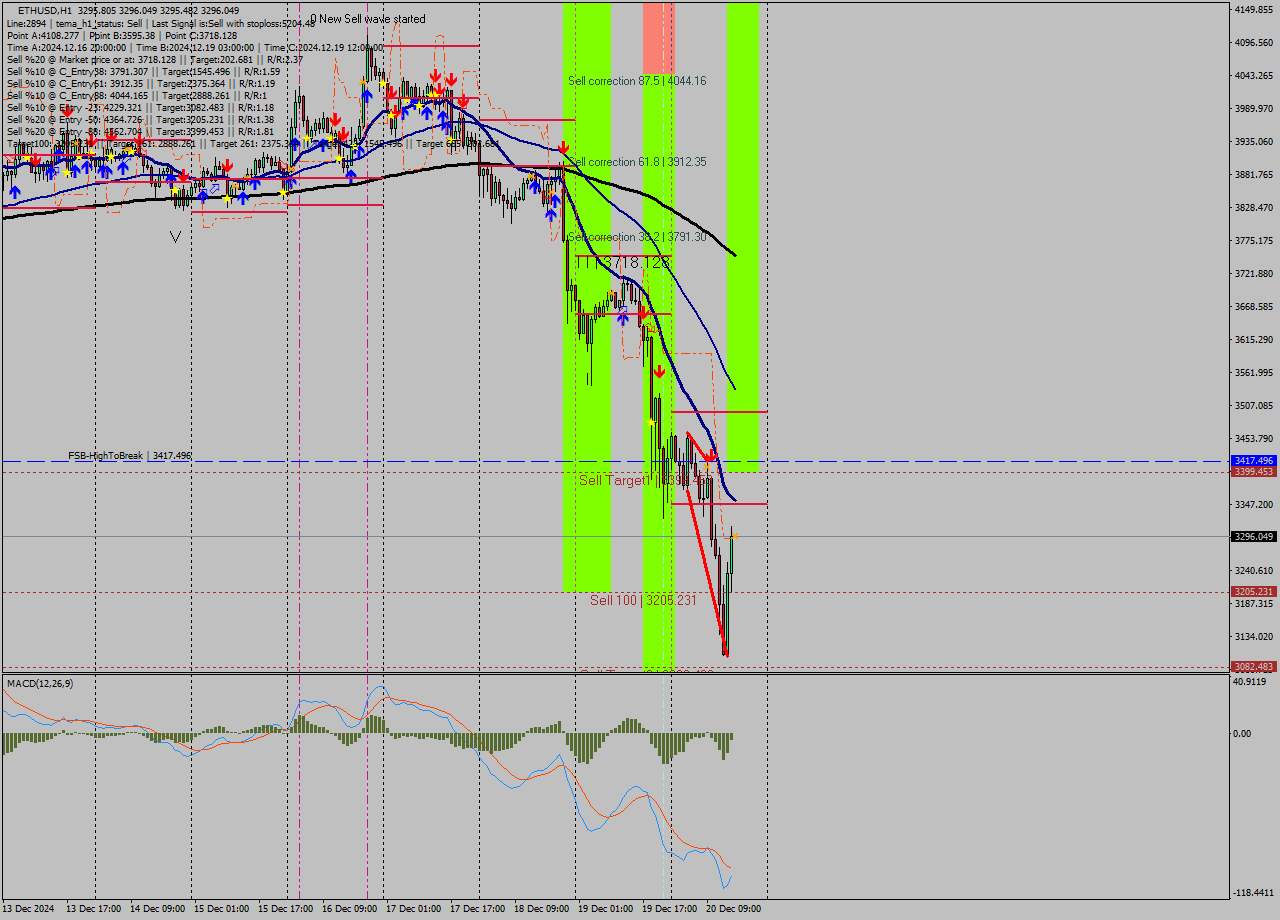
Task: Click the '19 Dec 17:00' time axis label
Action: click(x=670, y=909)
